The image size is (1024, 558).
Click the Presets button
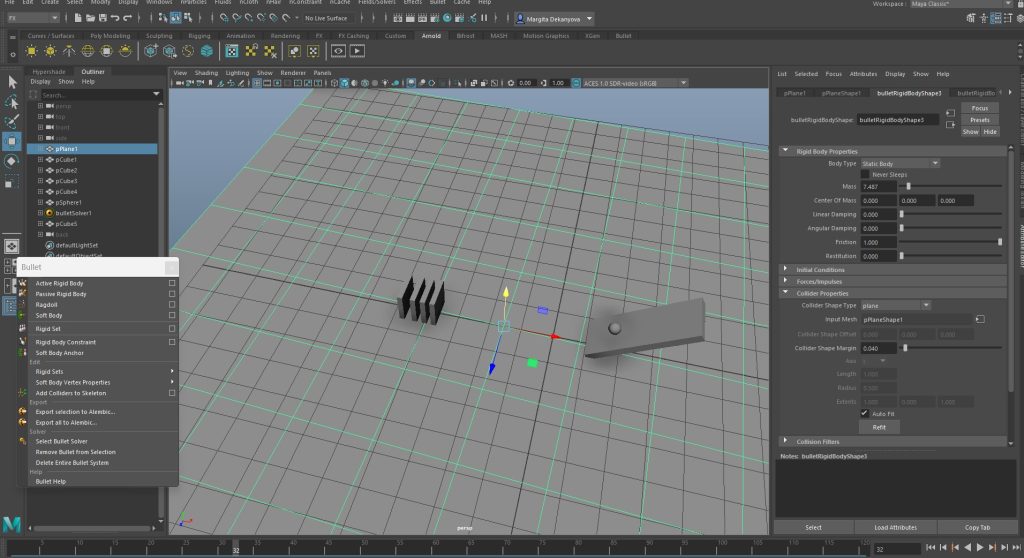point(980,120)
